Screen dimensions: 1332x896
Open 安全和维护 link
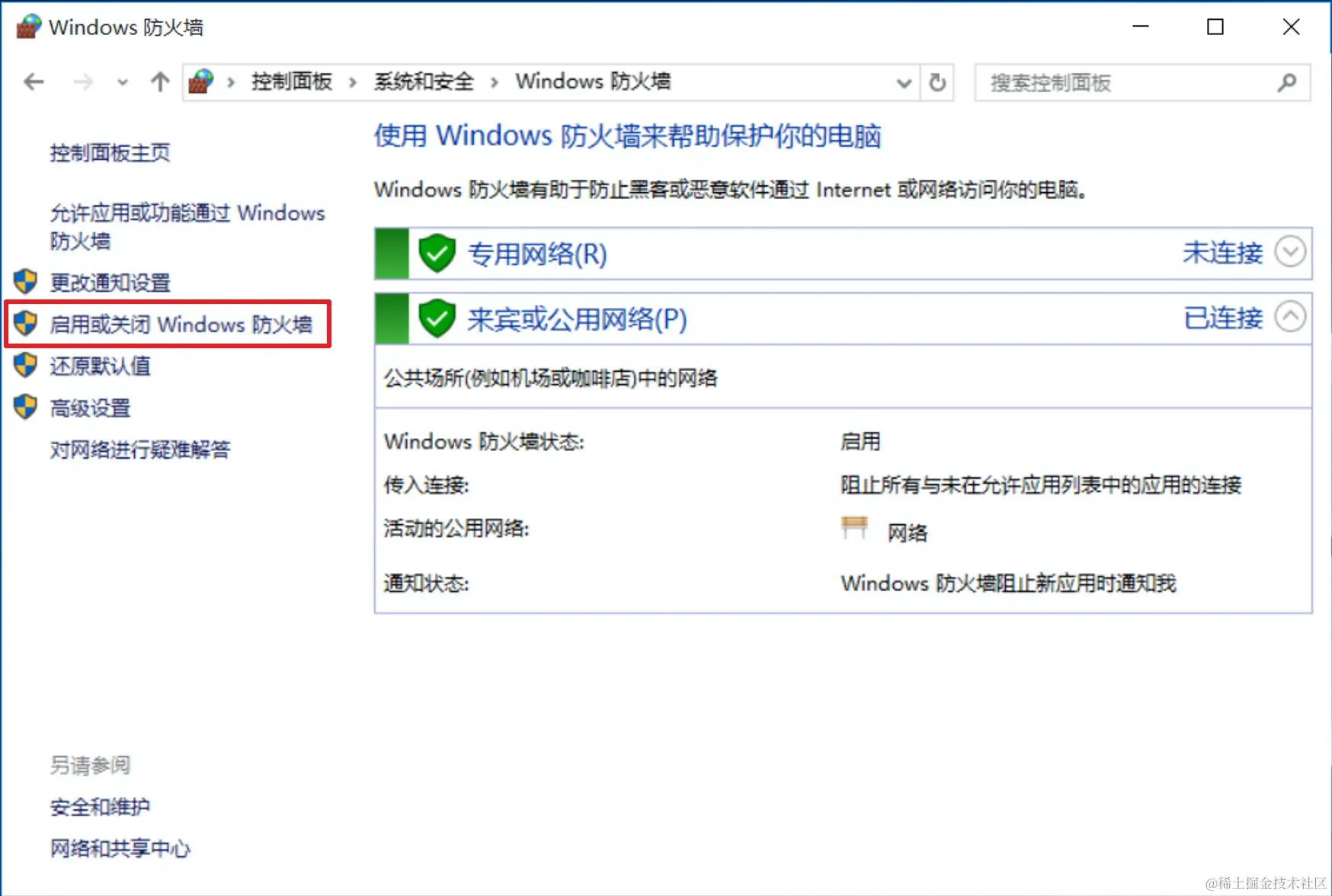pos(100,807)
